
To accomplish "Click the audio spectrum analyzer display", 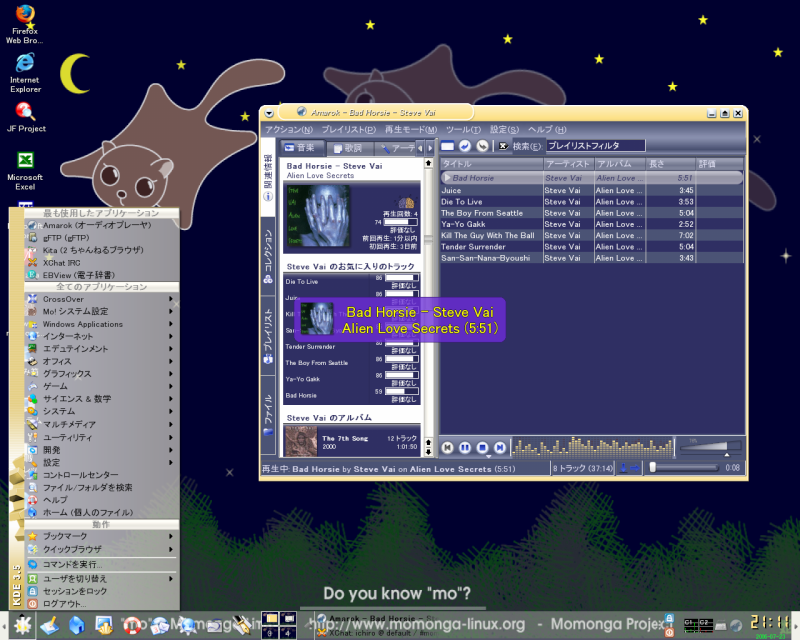I will pos(592,447).
